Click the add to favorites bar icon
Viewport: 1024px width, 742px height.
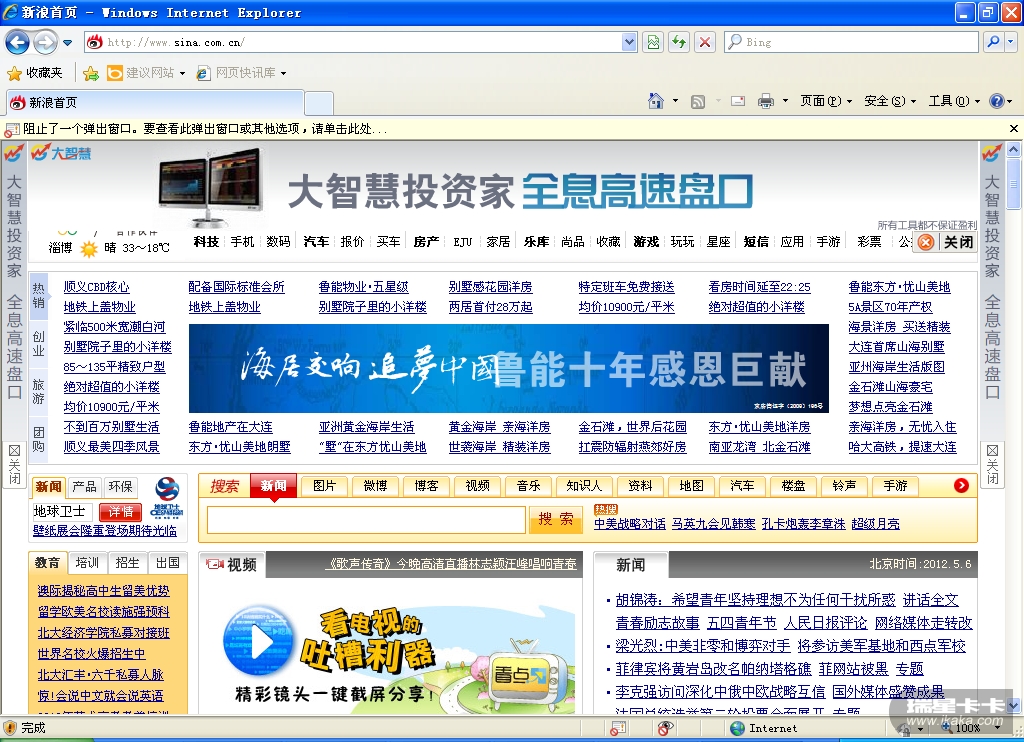(x=91, y=73)
